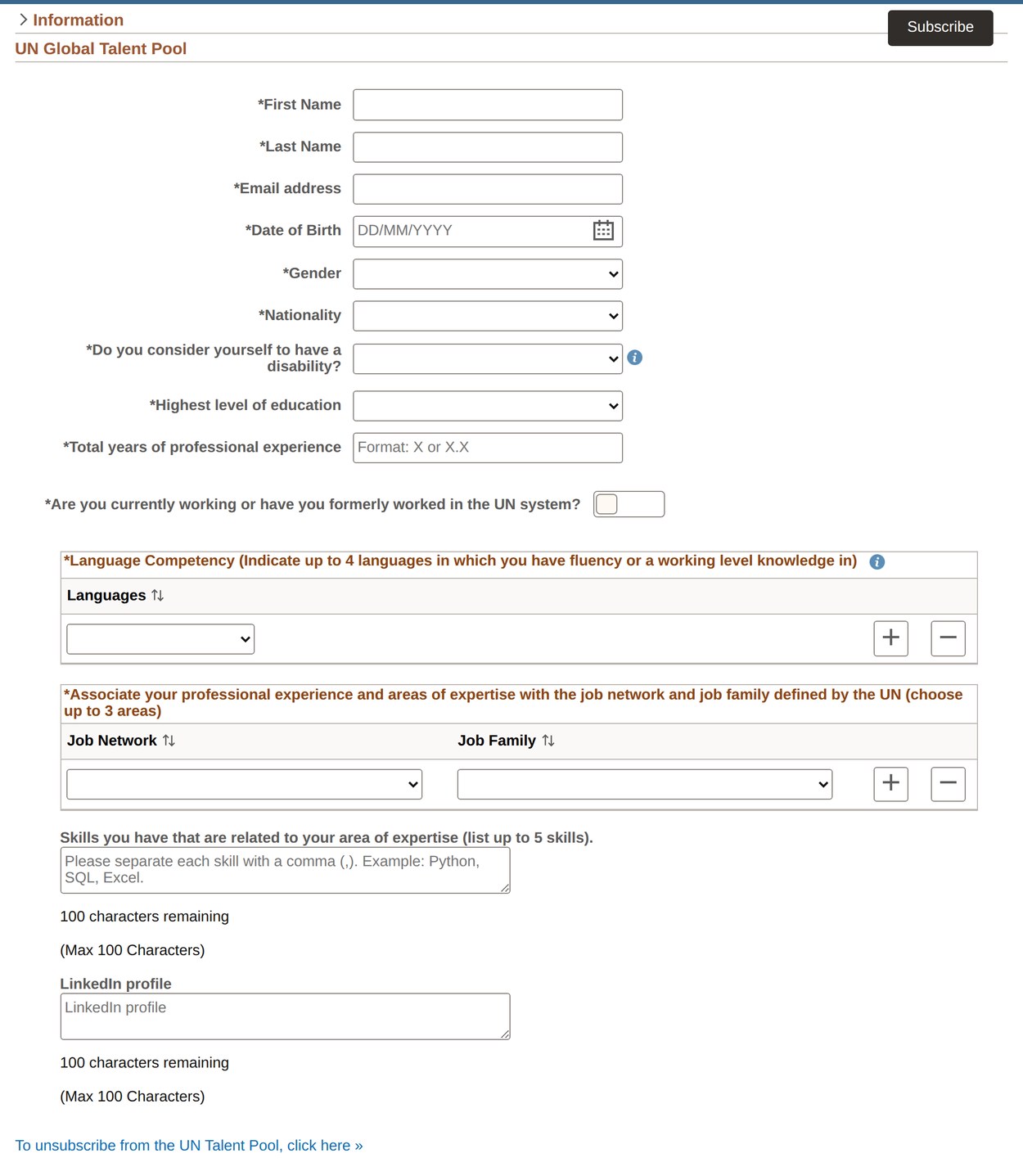Open the Date of Birth calendar picker

(x=603, y=231)
